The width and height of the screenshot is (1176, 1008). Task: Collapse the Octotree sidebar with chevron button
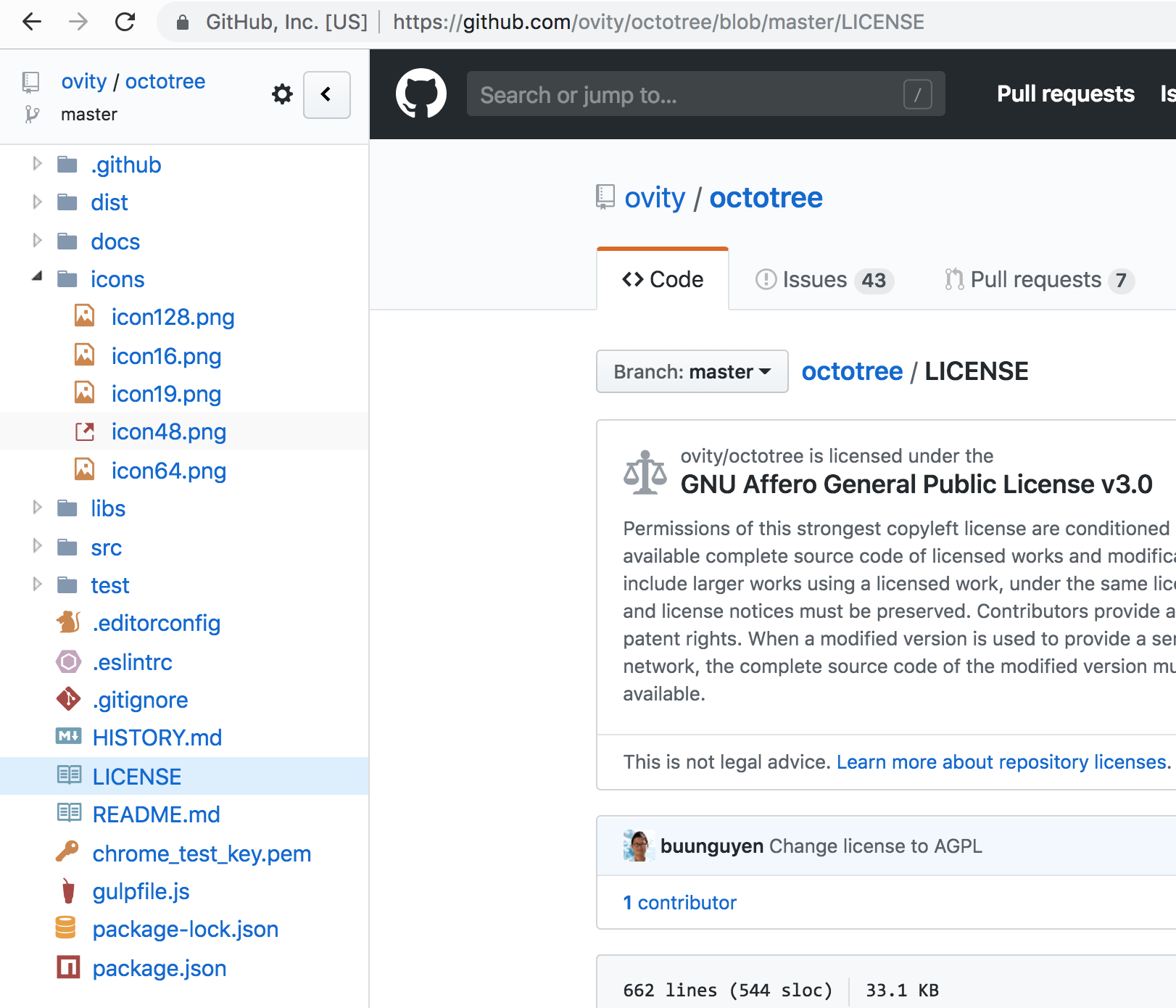pos(327,94)
